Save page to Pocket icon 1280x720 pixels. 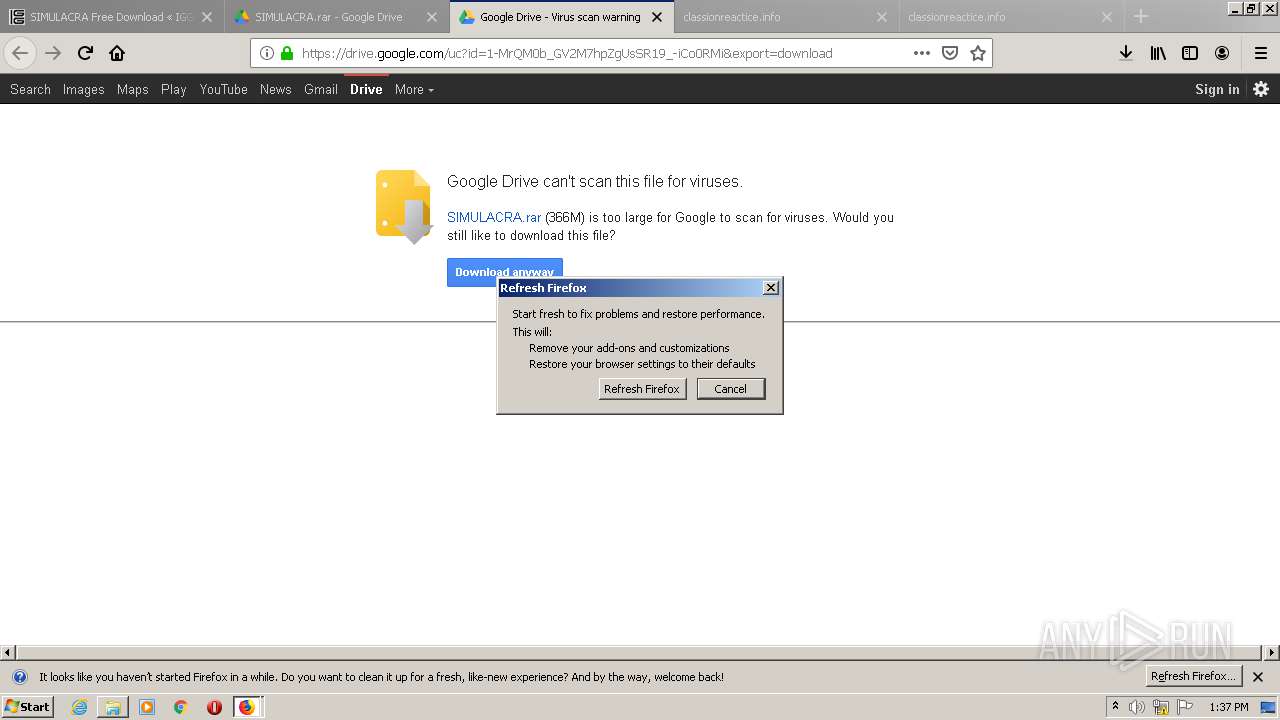(x=950, y=53)
